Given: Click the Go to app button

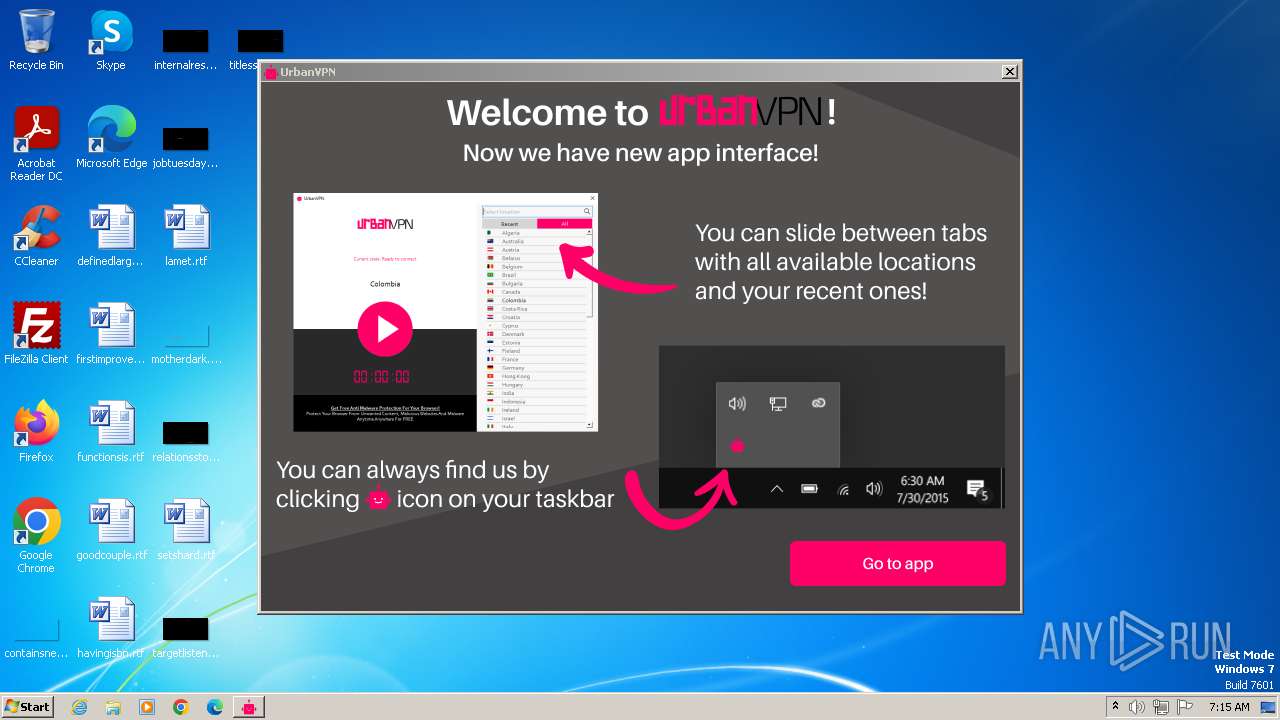Looking at the screenshot, I should tap(897, 563).
